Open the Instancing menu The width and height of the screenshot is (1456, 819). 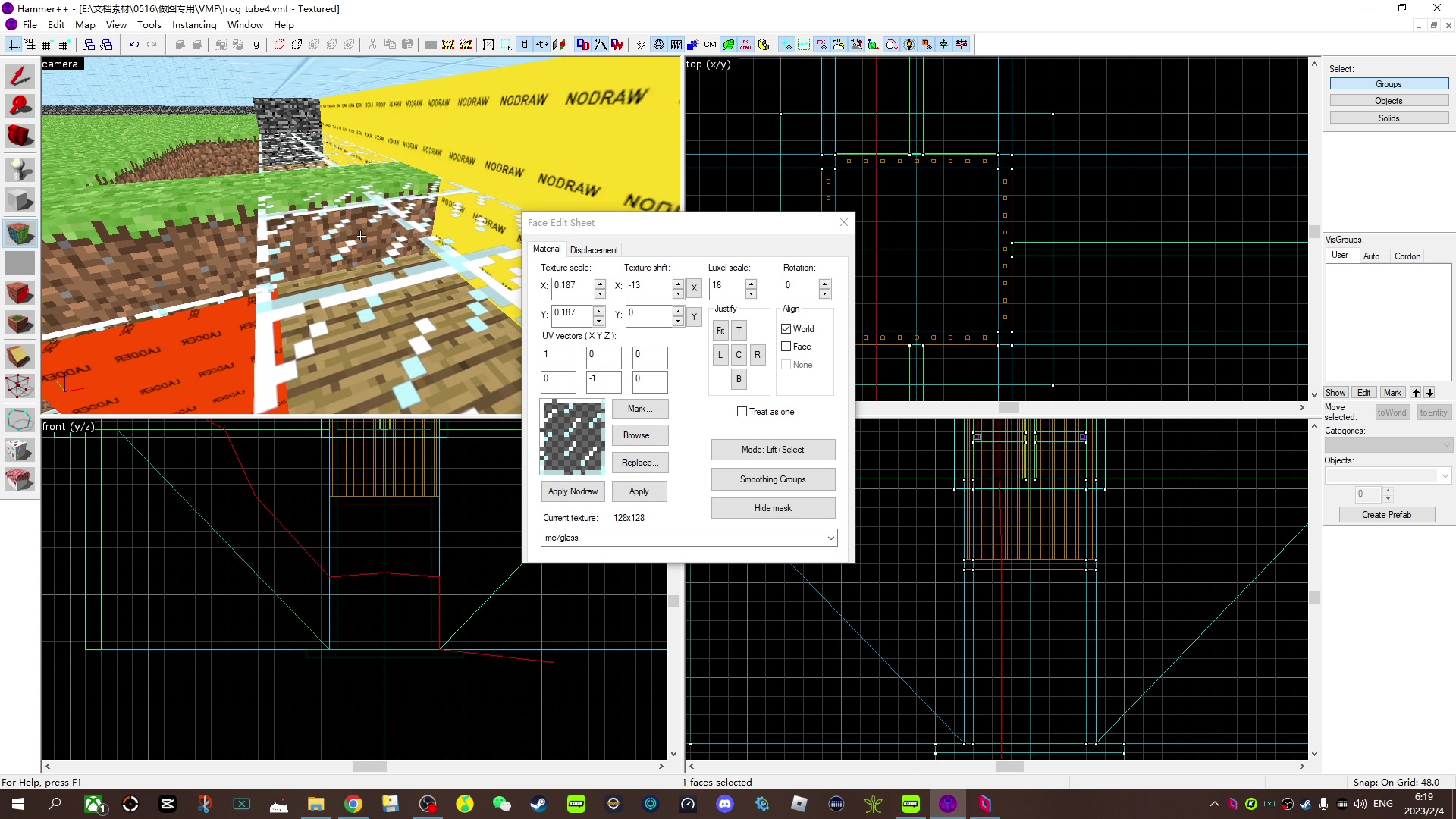click(x=194, y=25)
